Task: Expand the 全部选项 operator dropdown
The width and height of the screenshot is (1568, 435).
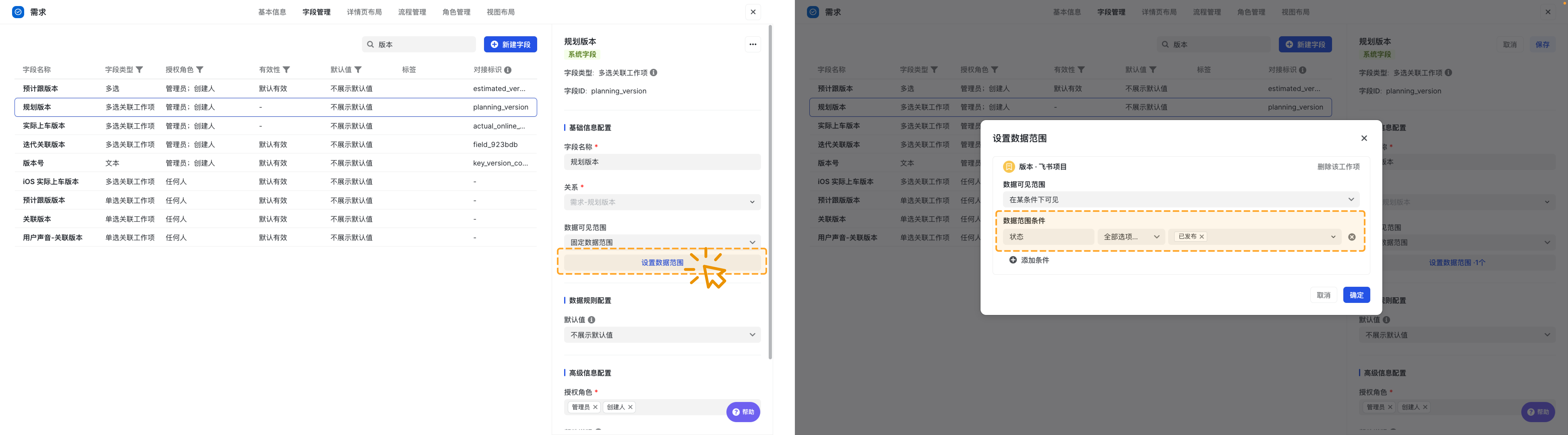Action: [x=1131, y=237]
